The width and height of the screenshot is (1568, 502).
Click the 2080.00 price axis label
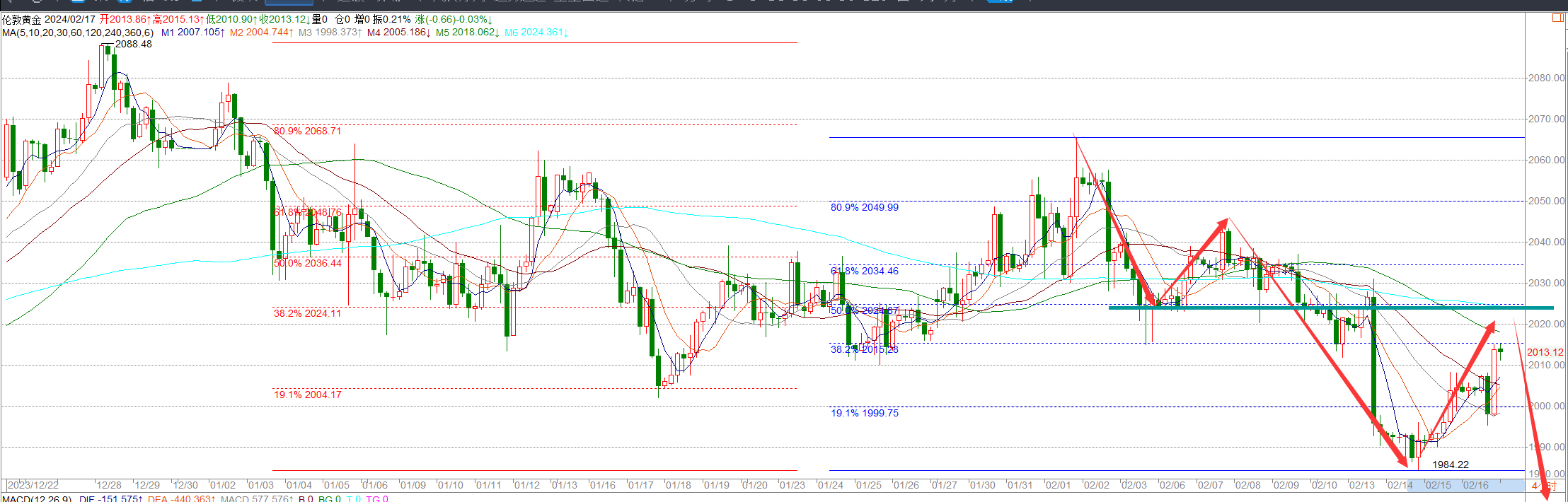[1546, 78]
